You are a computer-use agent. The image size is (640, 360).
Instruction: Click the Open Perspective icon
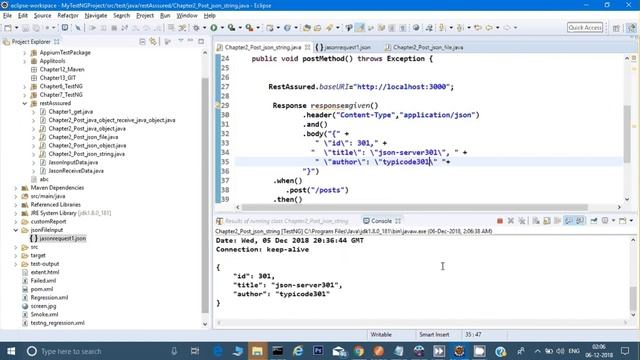pos(616,28)
